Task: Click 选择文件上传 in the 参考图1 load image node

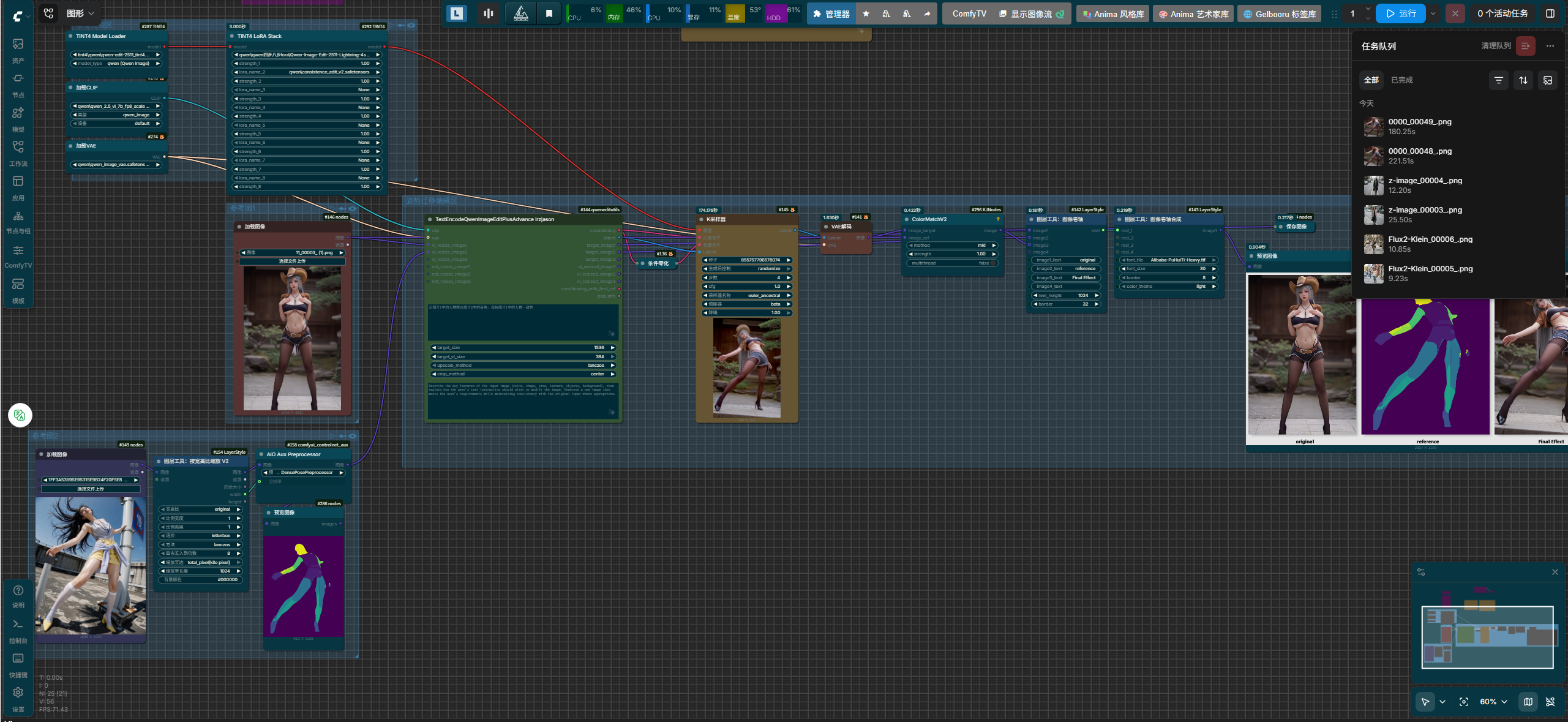Action: 292,261
